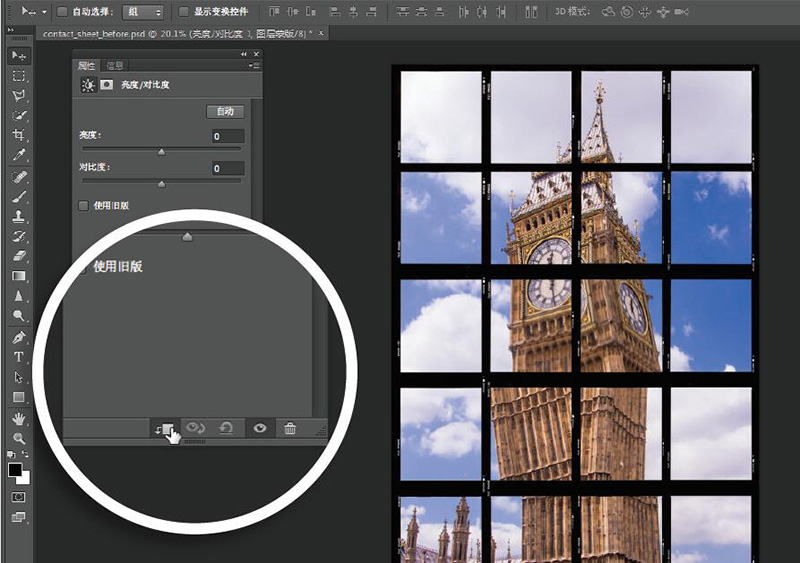Select the Dodge tool
Viewport: 800px width, 563px height.
click(19, 315)
